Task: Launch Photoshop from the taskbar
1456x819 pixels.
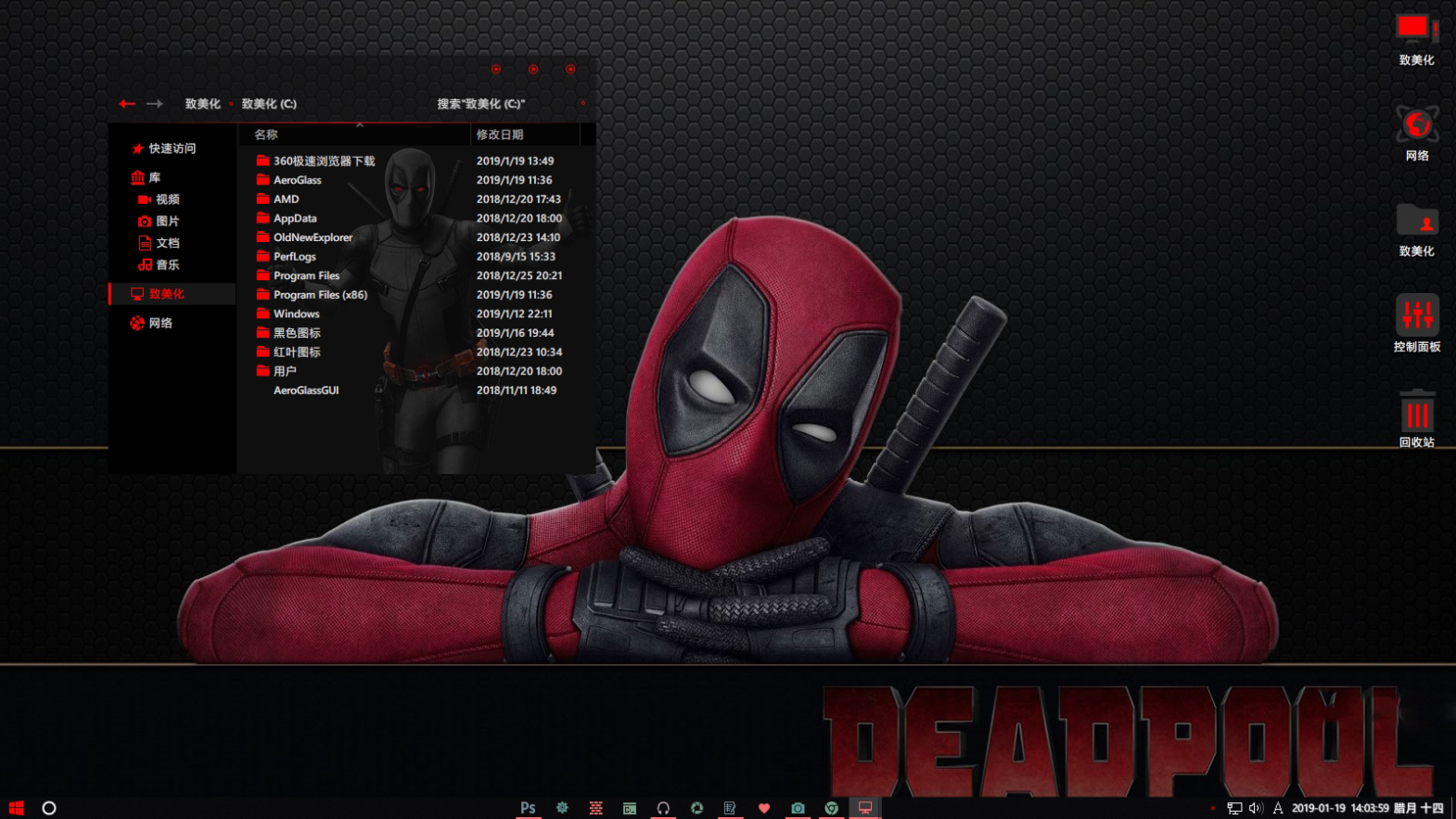Action: pos(528,808)
